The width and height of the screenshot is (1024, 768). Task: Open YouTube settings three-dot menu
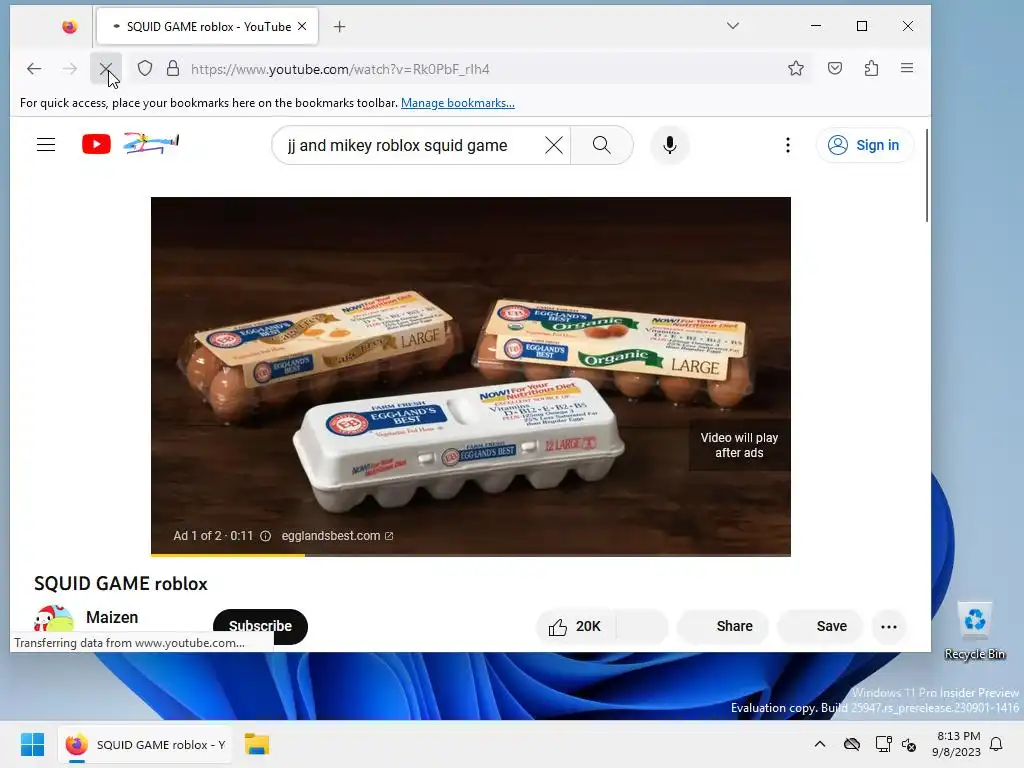[x=788, y=145]
